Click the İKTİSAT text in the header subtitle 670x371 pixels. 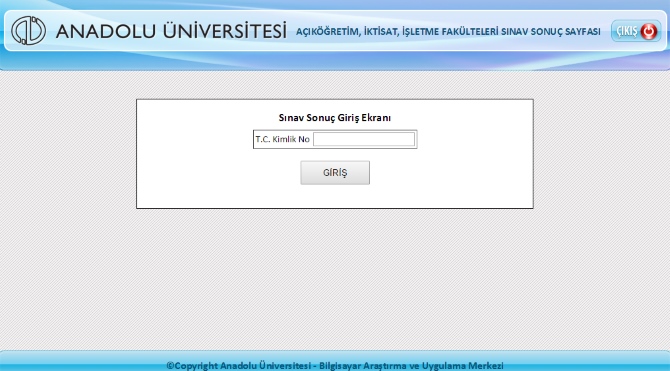coord(381,32)
